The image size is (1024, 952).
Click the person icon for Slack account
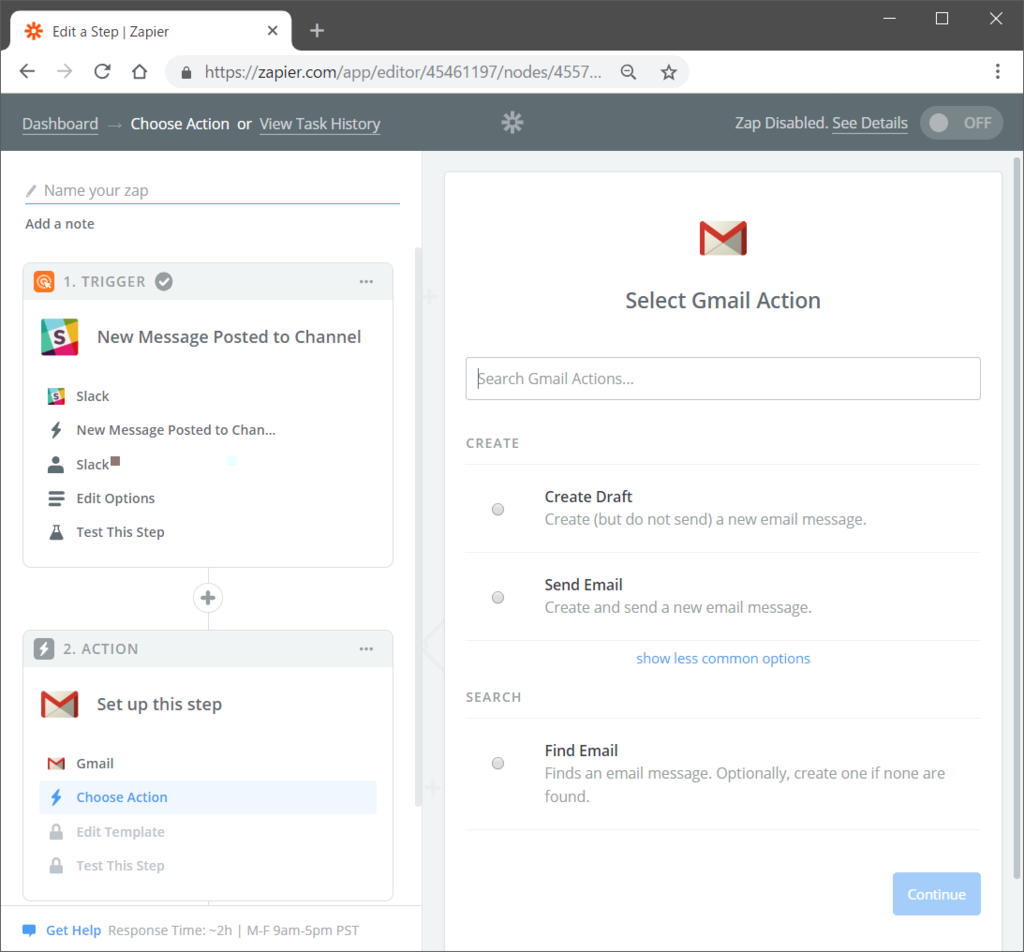[x=56, y=464]
